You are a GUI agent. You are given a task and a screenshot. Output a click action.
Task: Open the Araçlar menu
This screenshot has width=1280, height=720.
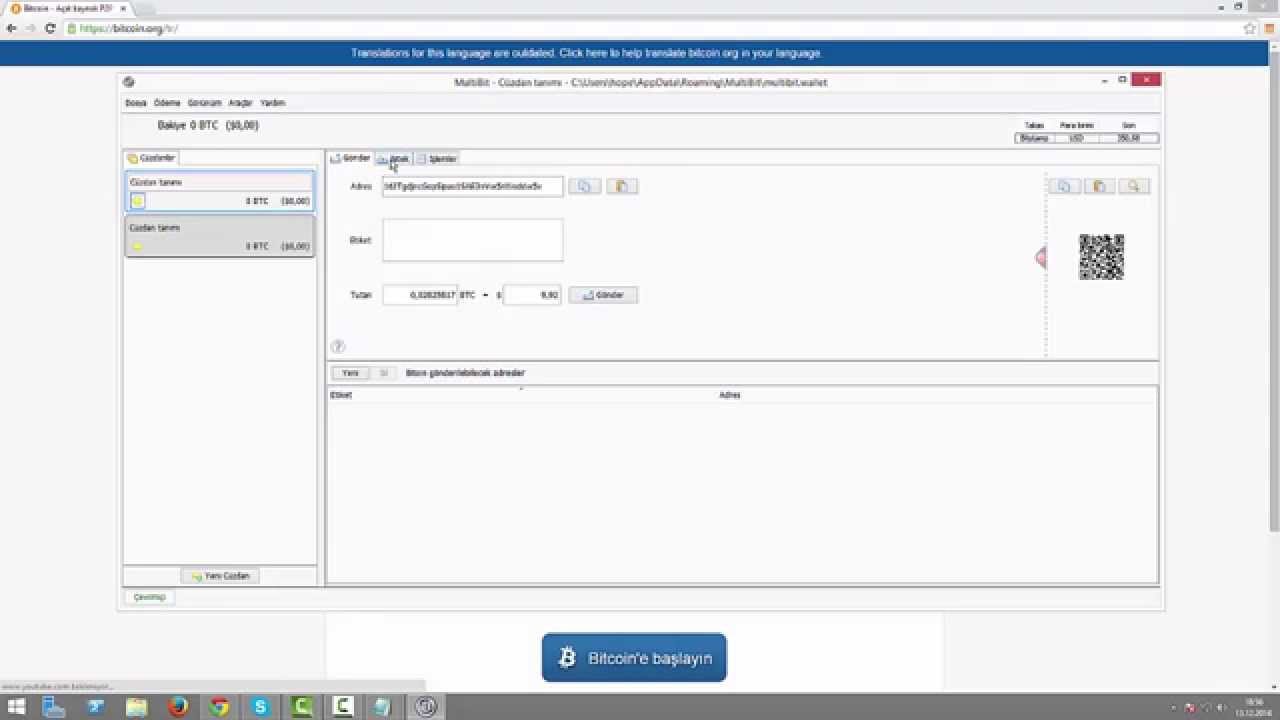240,103
